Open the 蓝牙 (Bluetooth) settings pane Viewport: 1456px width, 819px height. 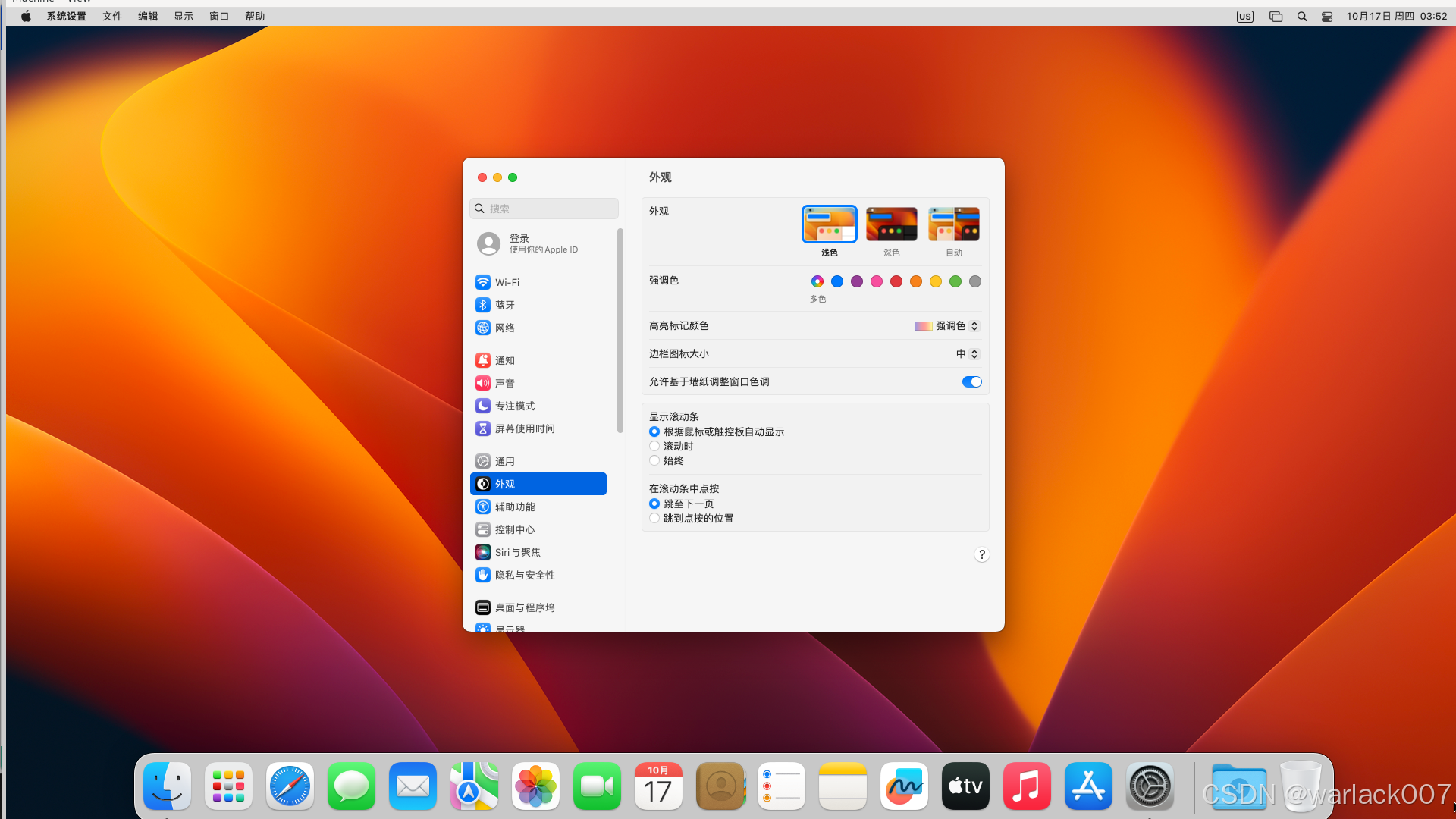[x=538, y=305]
